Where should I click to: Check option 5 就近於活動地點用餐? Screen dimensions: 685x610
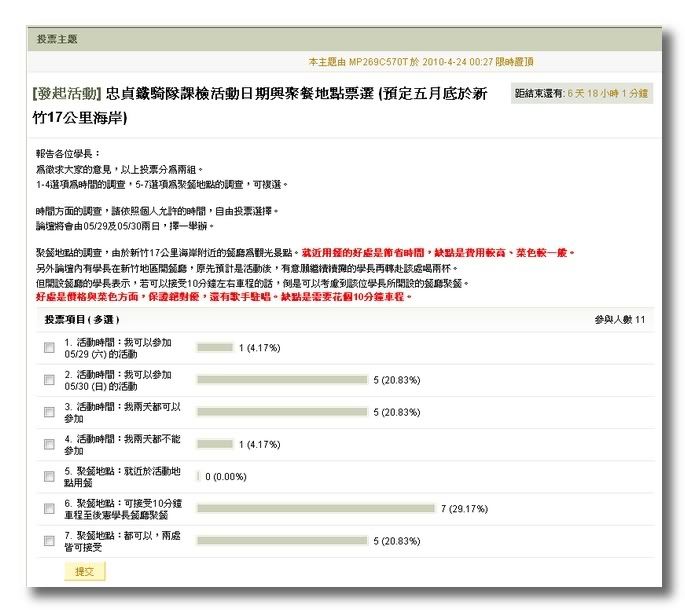coord(49,476)
